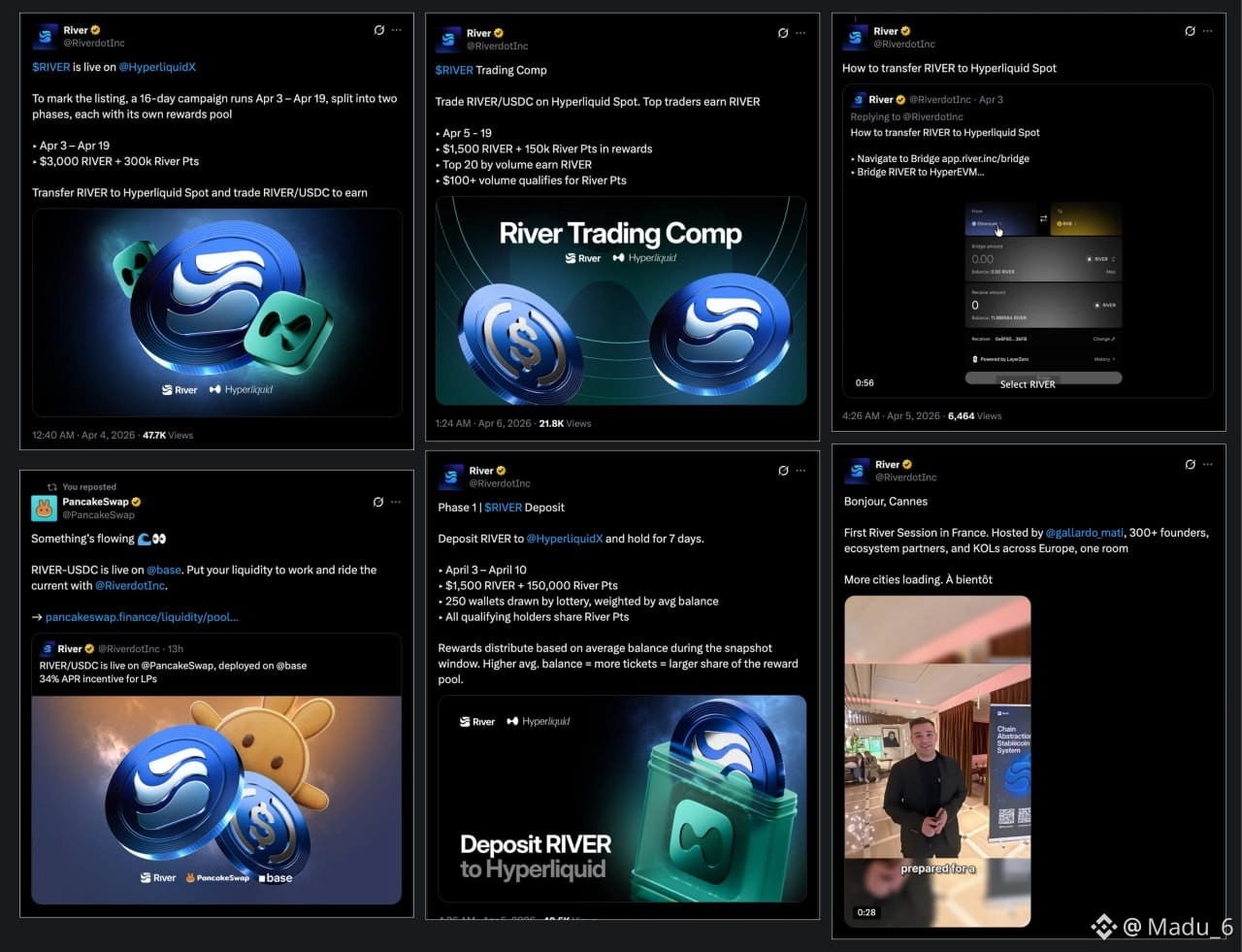Click the PancakeSwap profile avatar
Image resolution: width=1242 pixels, height=952 pixels.
[44, 508]
